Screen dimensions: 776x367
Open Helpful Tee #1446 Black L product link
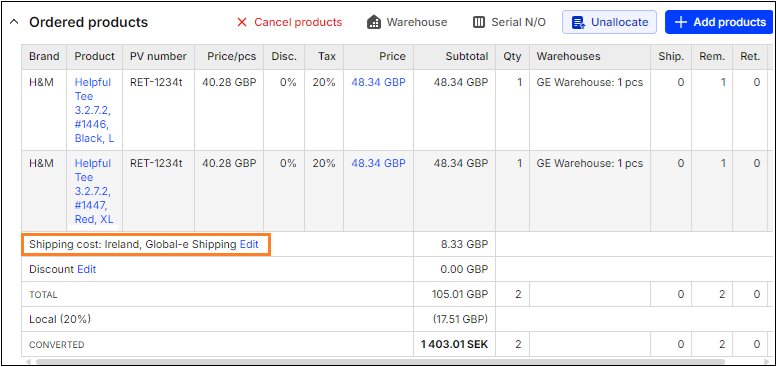coord(94,110)
